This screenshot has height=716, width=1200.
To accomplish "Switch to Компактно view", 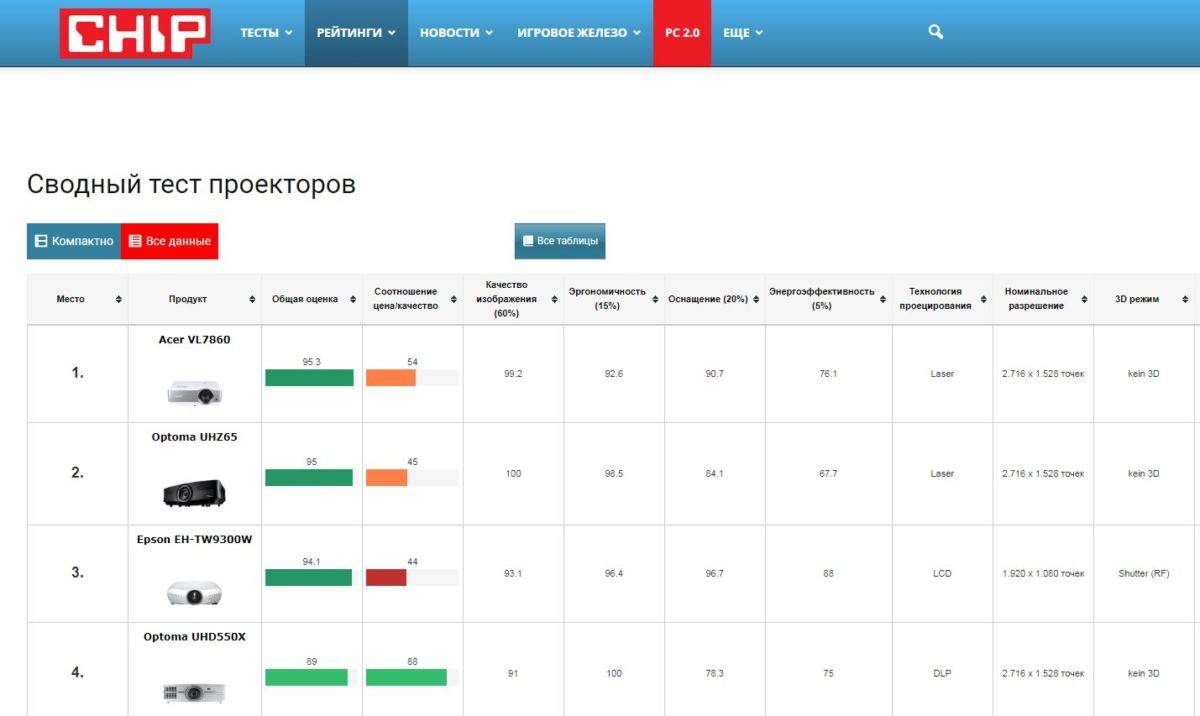I will tap(74, 241).
